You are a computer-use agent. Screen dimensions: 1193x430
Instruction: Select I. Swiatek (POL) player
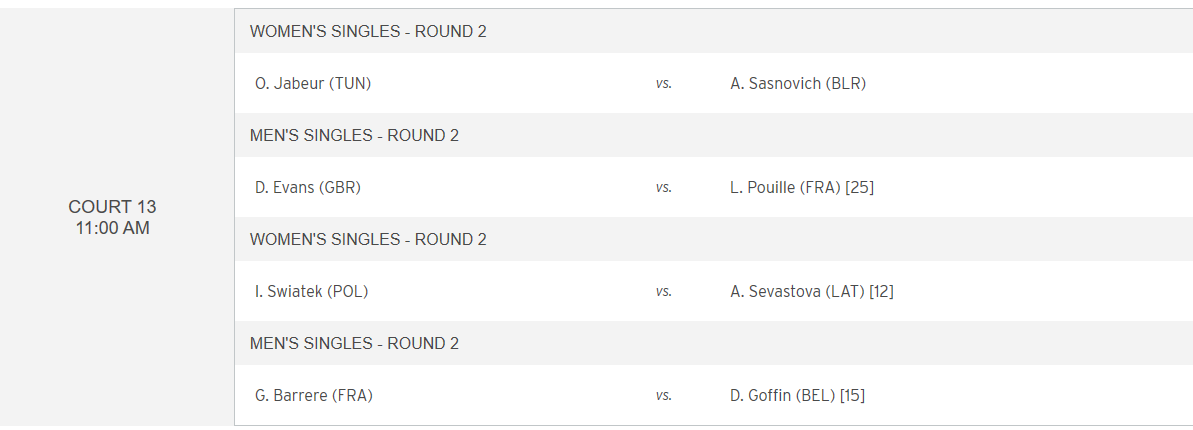coord(305,292)
